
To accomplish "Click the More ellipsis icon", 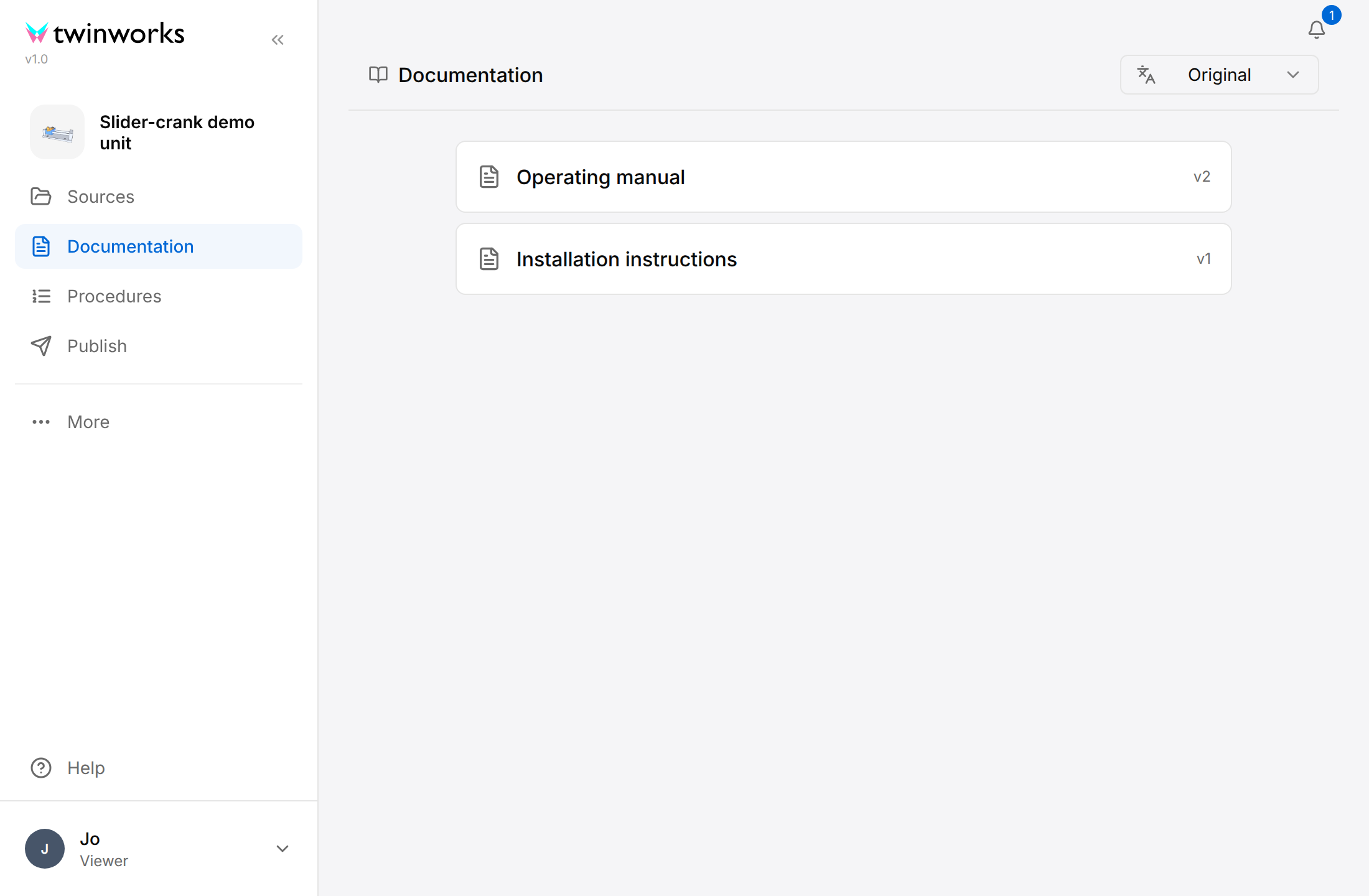I will 41,422.
